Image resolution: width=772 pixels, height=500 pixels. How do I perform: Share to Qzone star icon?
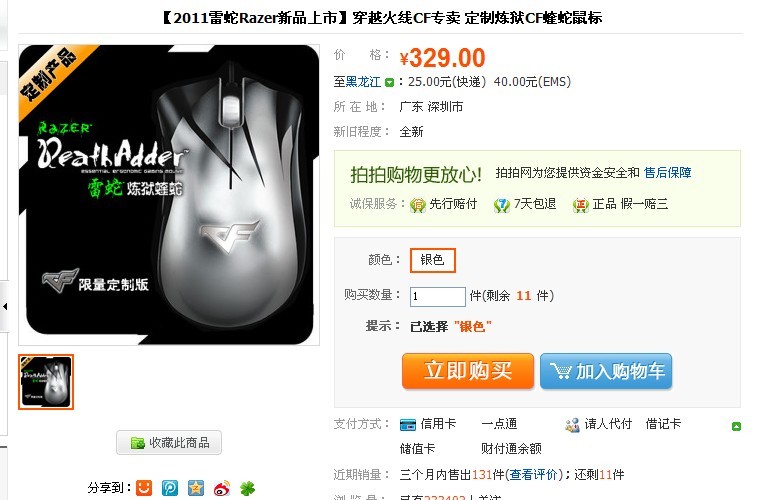coord(196,488)
